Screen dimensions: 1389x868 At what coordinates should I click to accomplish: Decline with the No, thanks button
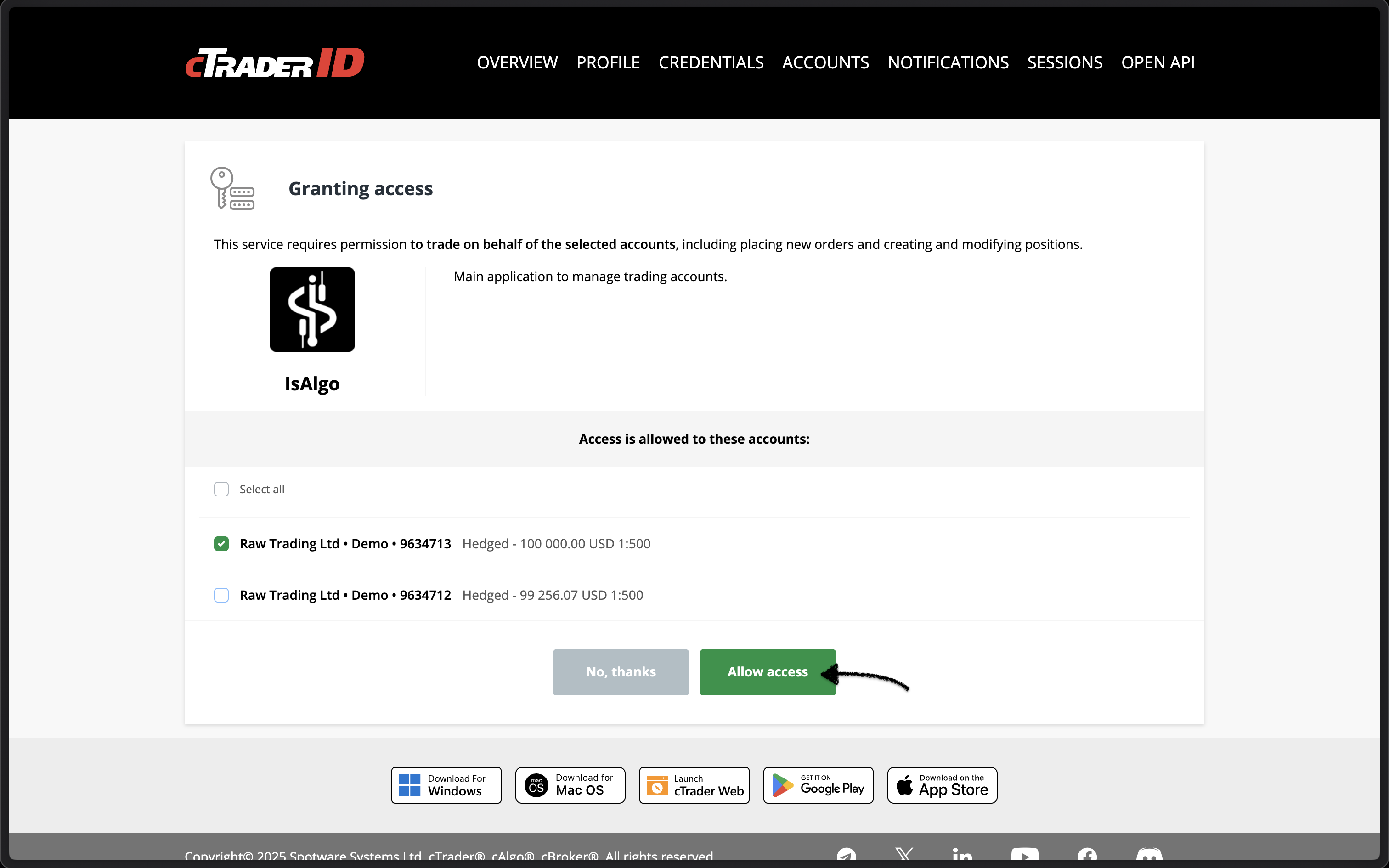point(620,671)
